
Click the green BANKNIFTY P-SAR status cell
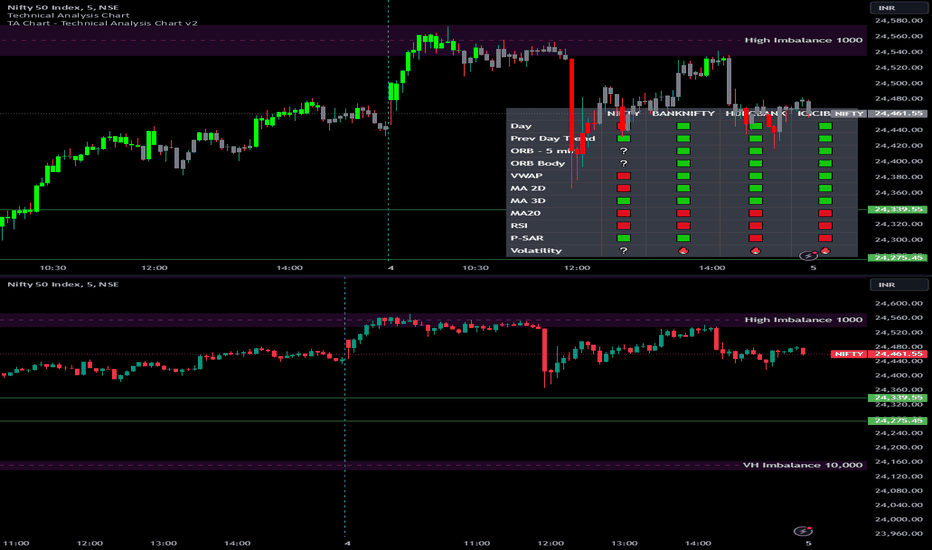[x=683, y=238]
